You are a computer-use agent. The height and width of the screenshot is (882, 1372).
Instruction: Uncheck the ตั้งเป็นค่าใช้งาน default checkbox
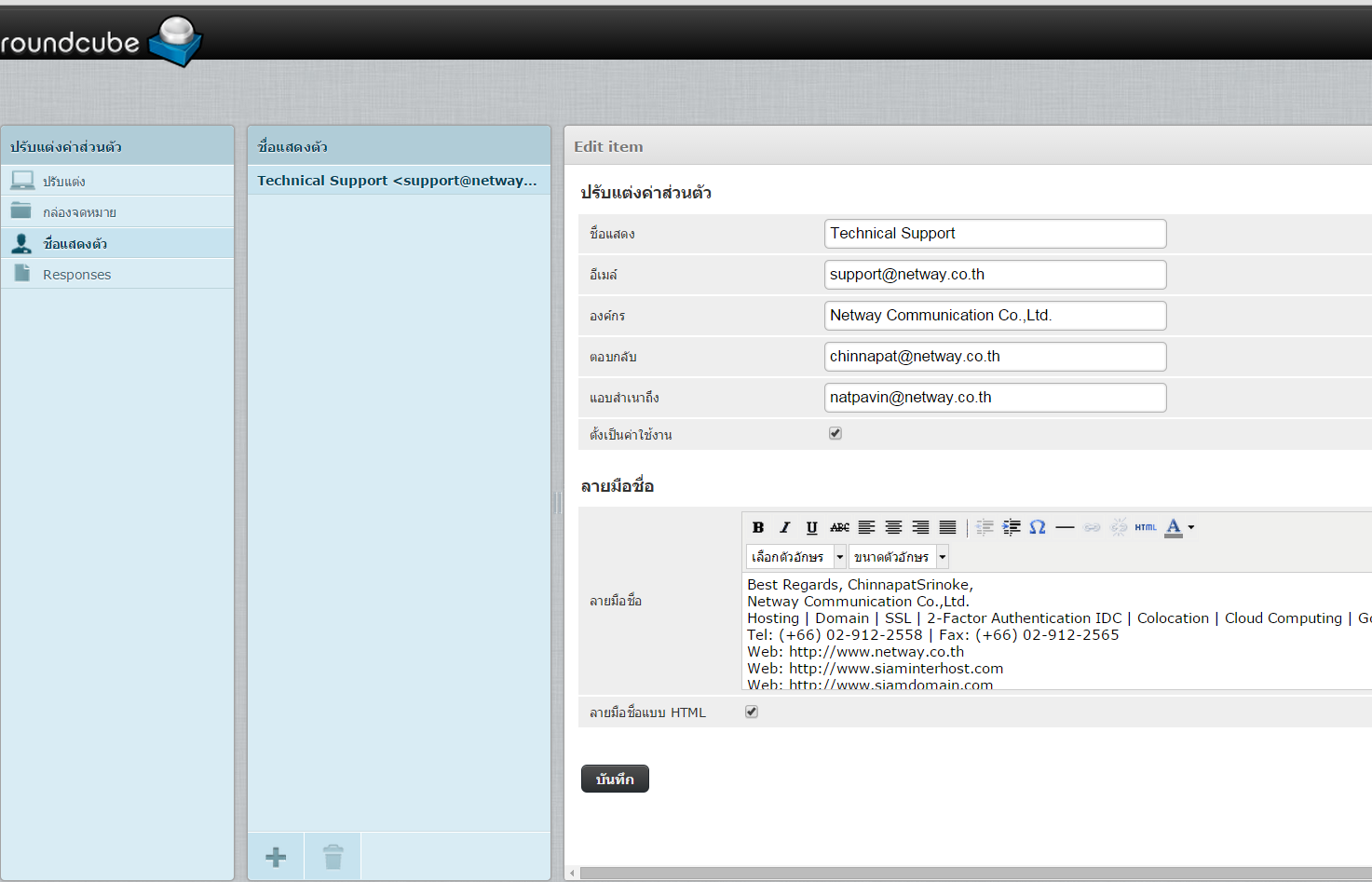tap(835, 433)
